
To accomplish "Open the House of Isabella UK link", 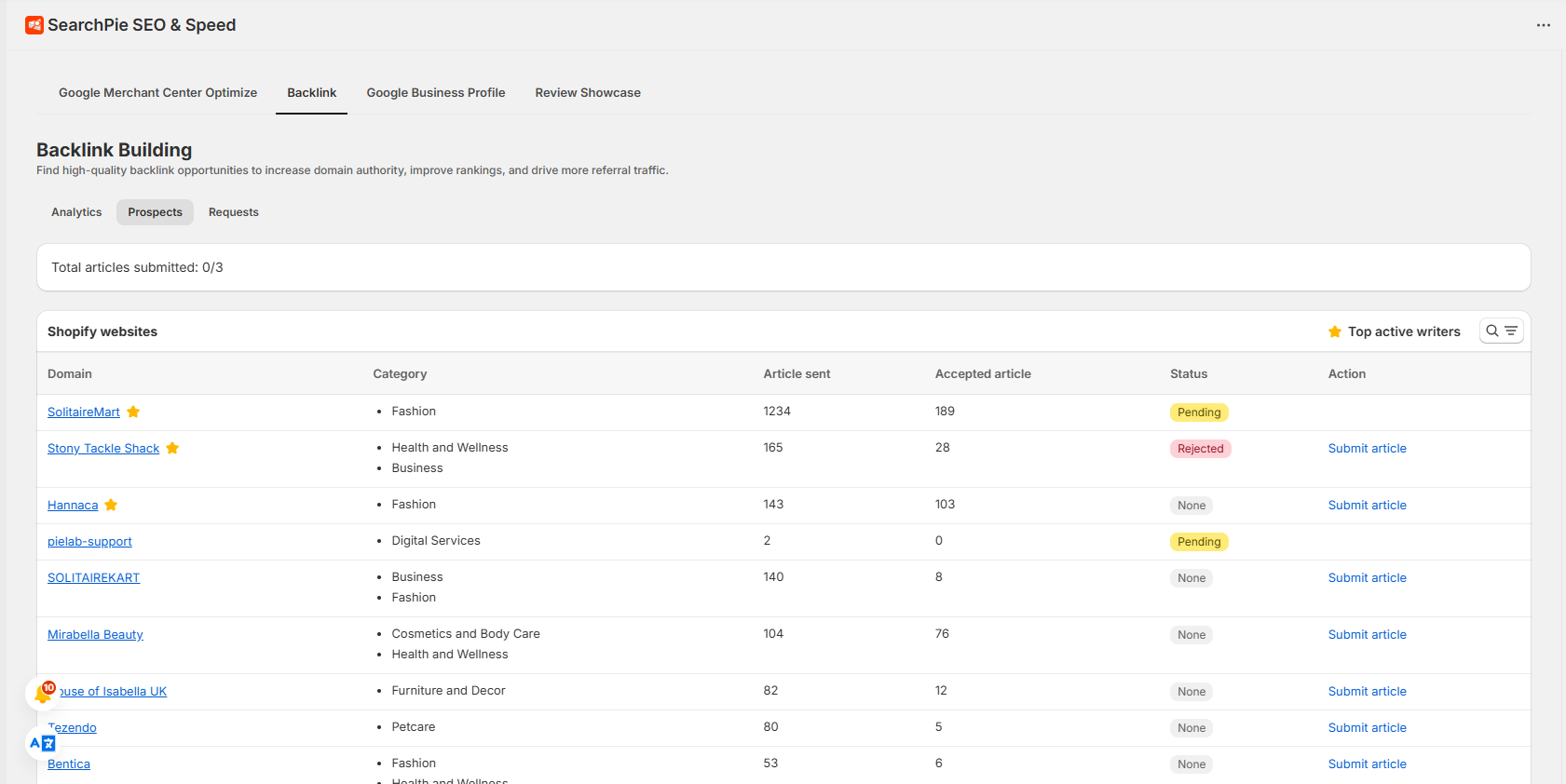I will point(113,691).
